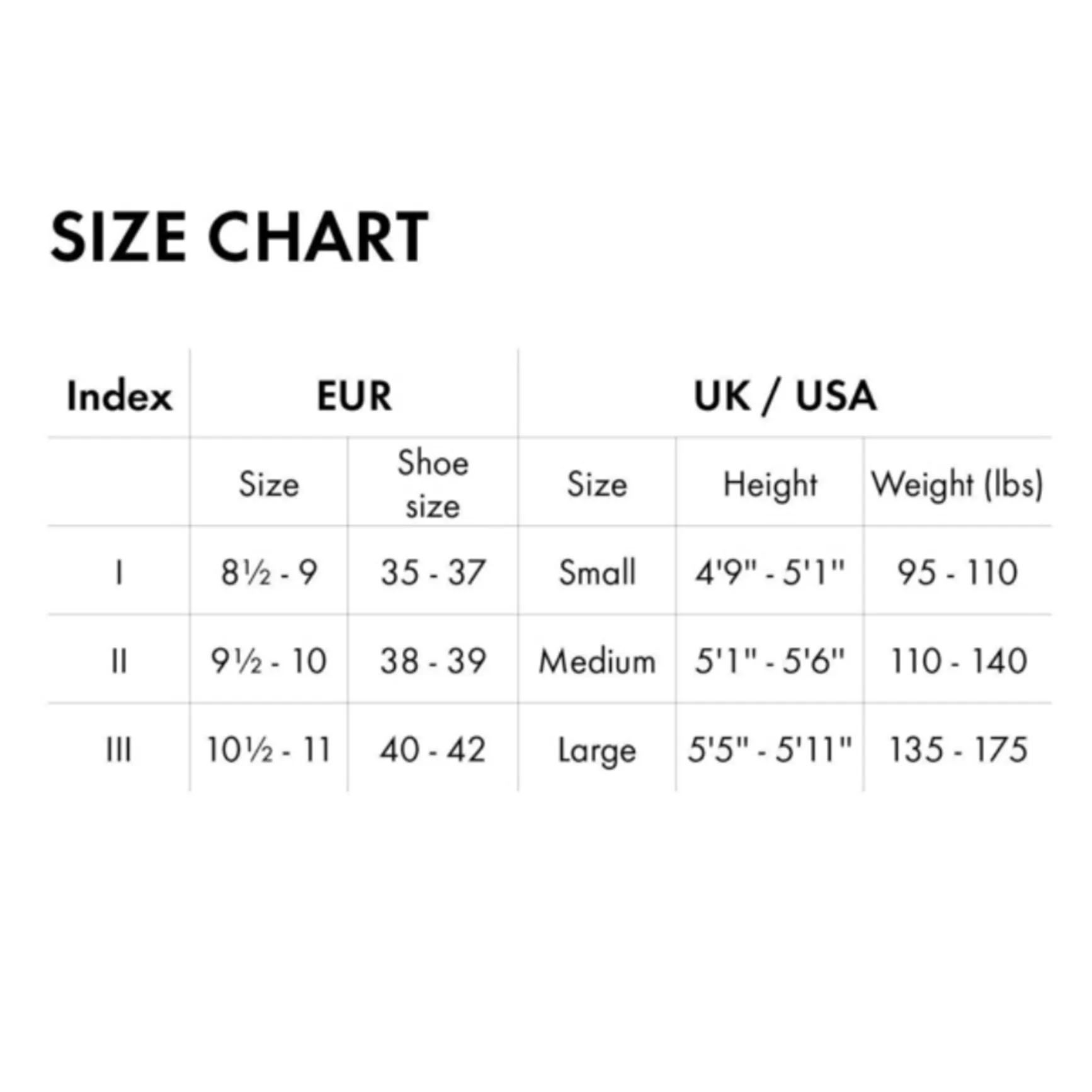Select the 135 - 175 weight cell

pos(958,750)
